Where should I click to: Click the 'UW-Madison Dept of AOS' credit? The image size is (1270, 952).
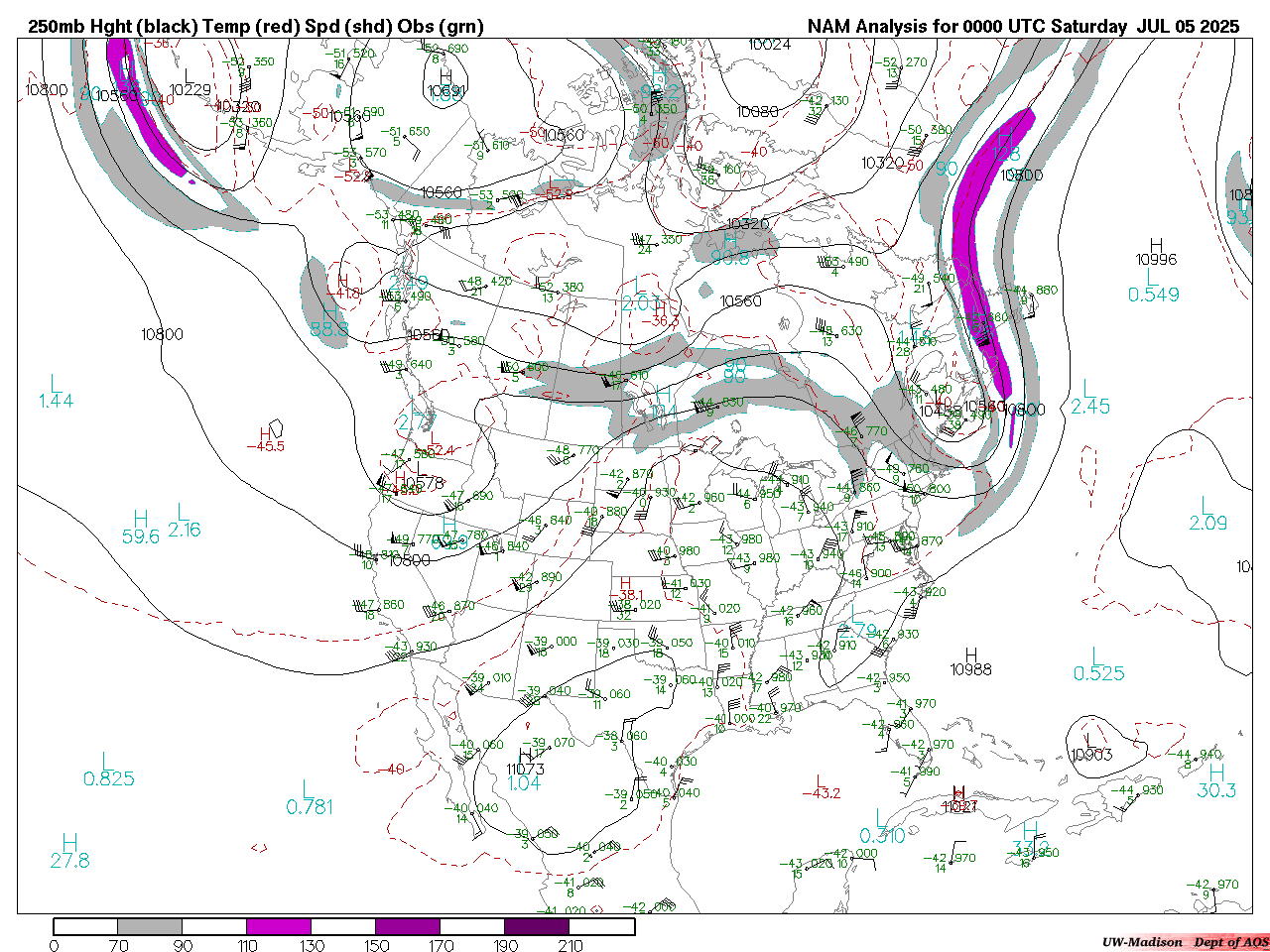pos(1185,942)
